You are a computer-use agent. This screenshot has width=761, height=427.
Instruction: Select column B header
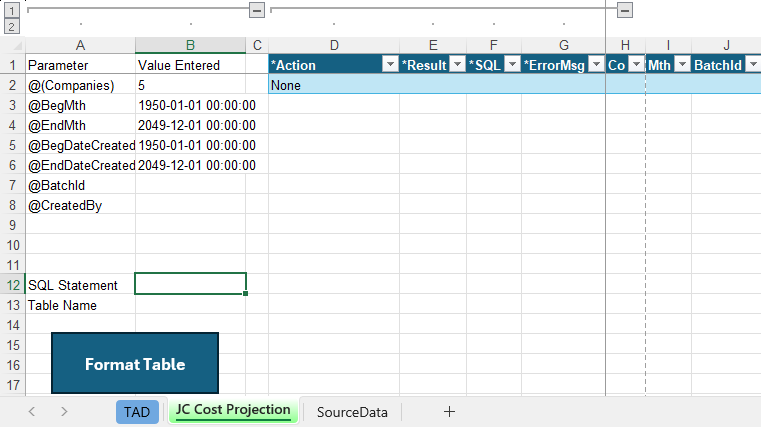coord(190,45)
